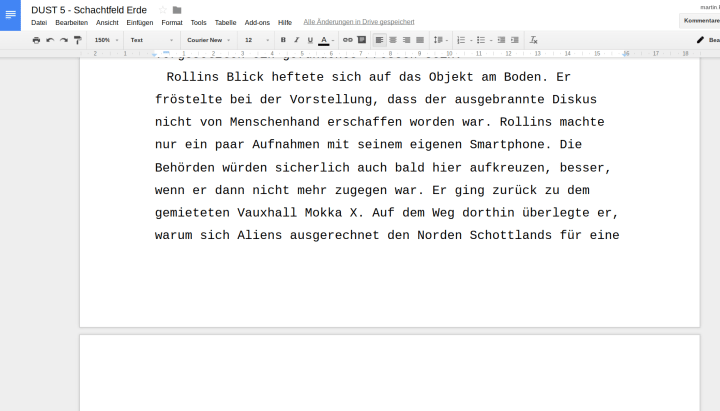Open the Datei menu
The image size is (720, 411).
39,23
